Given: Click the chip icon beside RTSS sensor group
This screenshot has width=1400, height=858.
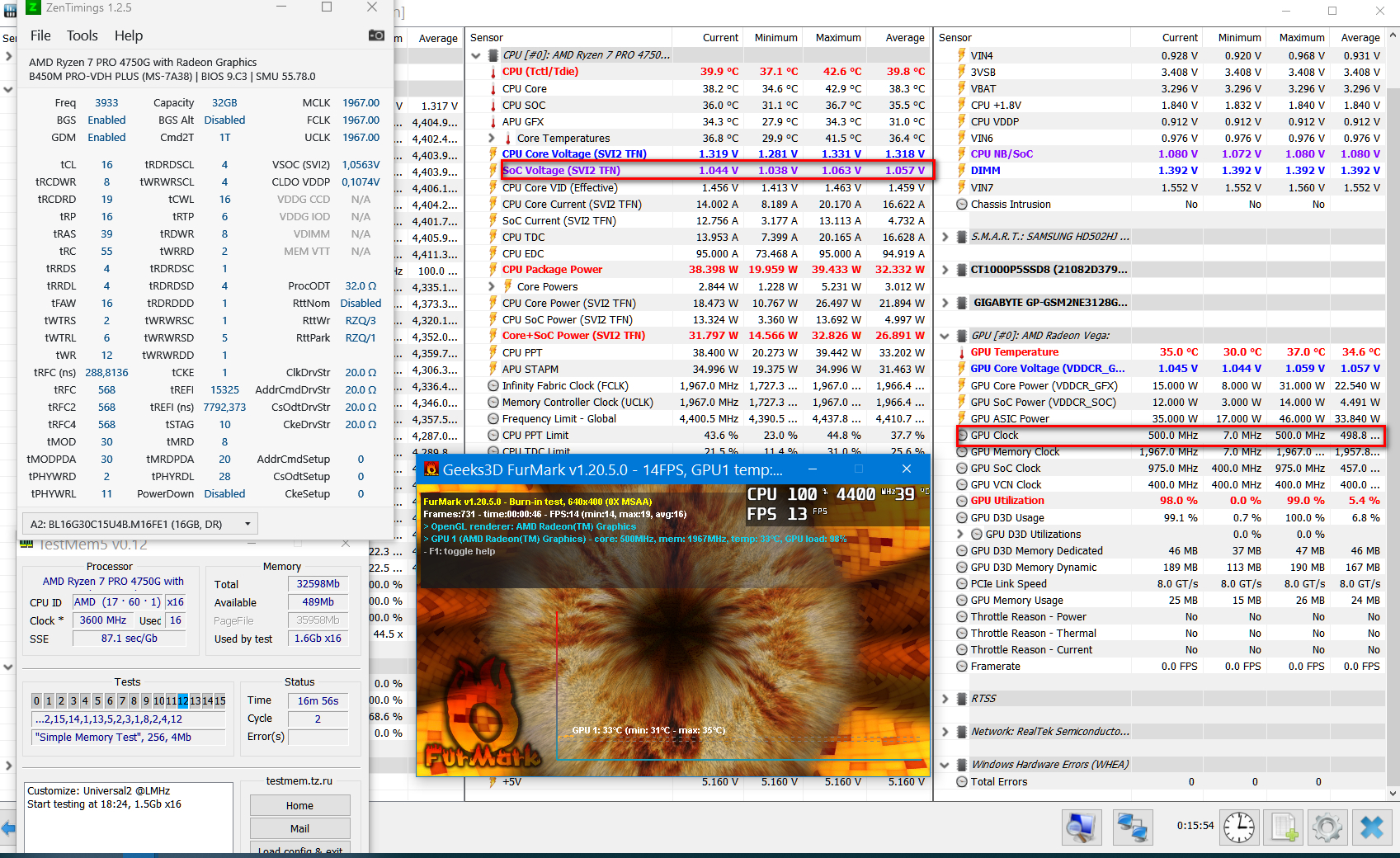Looking at the screenshot, I should [961, 699].
